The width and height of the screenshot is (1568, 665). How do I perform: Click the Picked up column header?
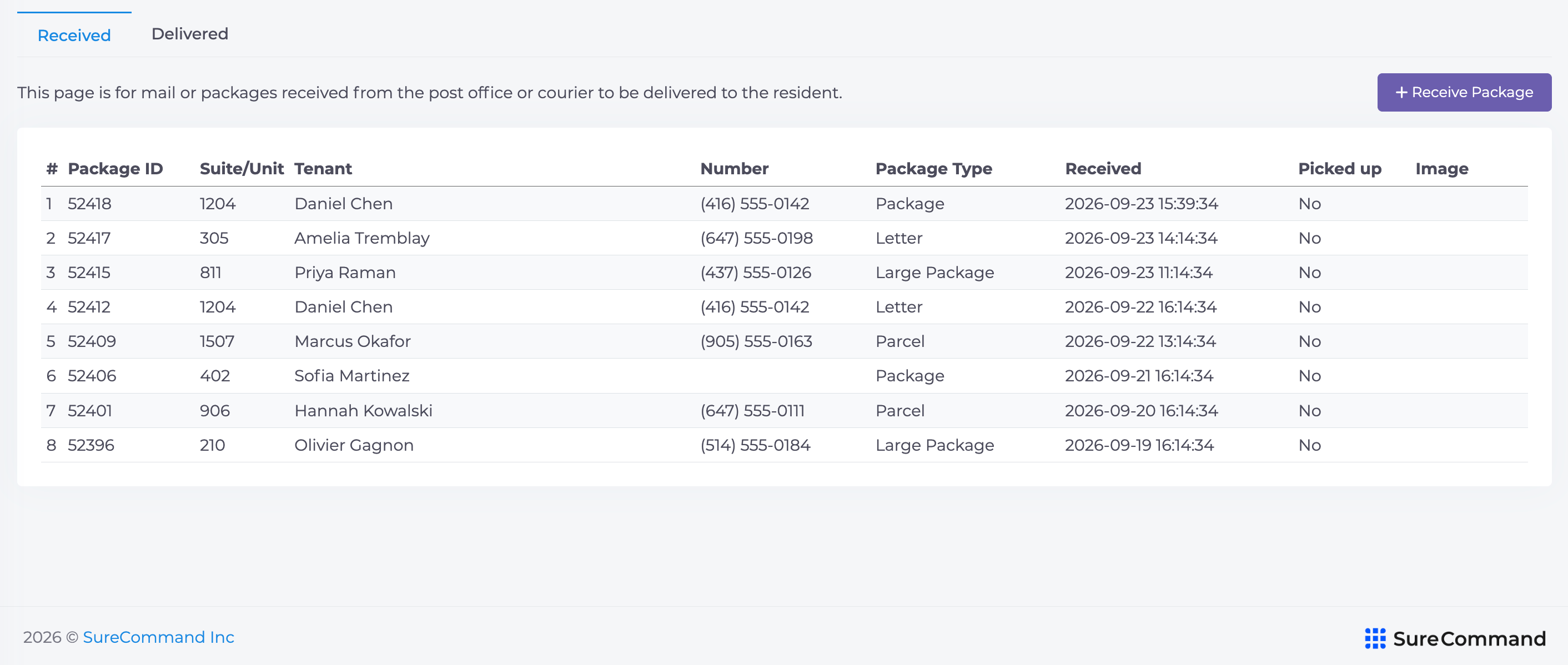click(1339, 169)
